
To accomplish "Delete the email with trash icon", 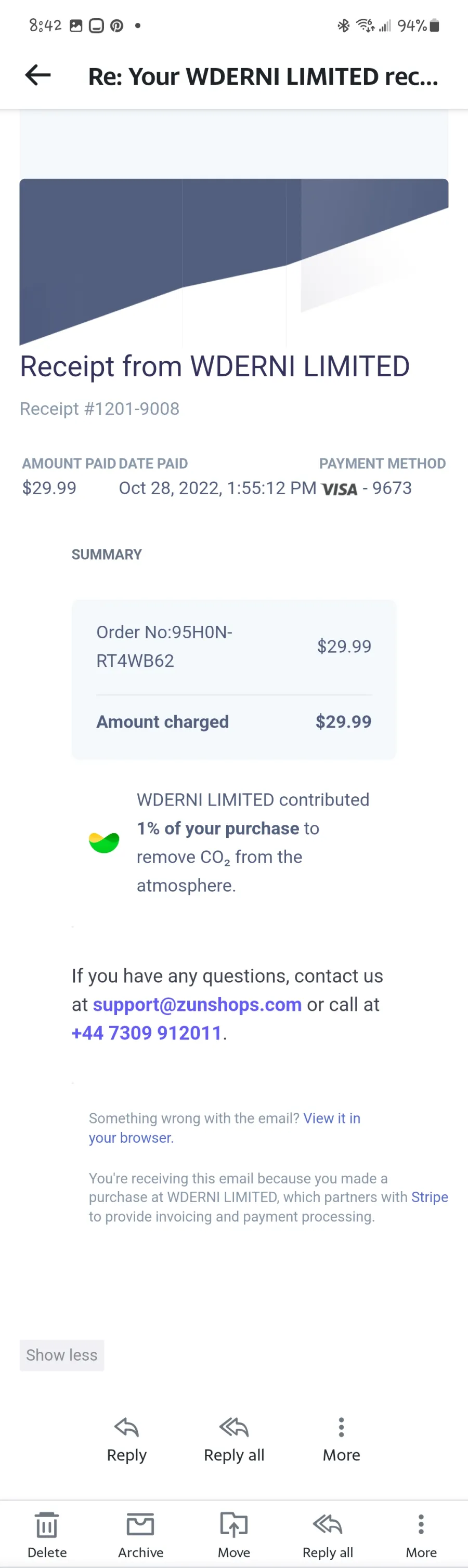I will click(x=47, y=1525).
